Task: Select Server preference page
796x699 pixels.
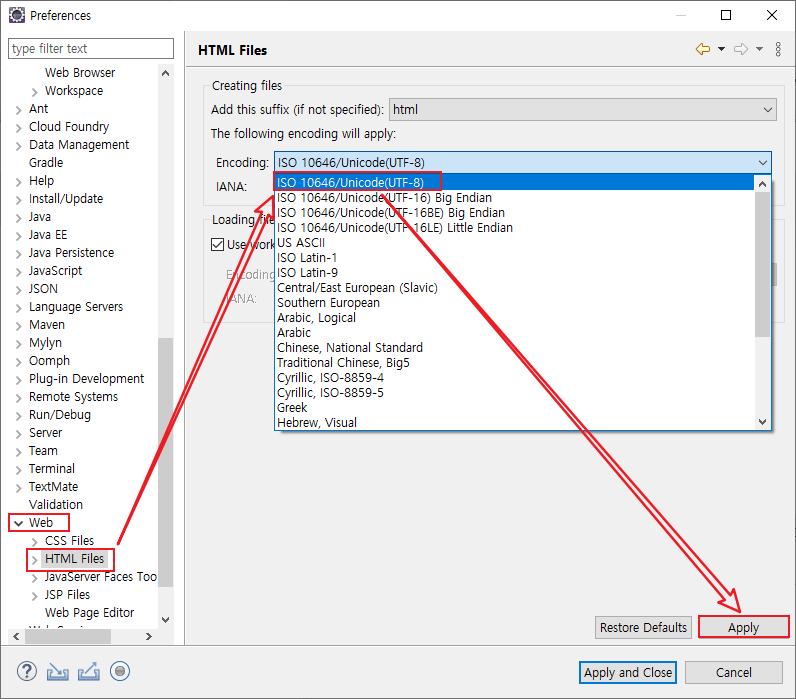Action: tap(45, 432)
